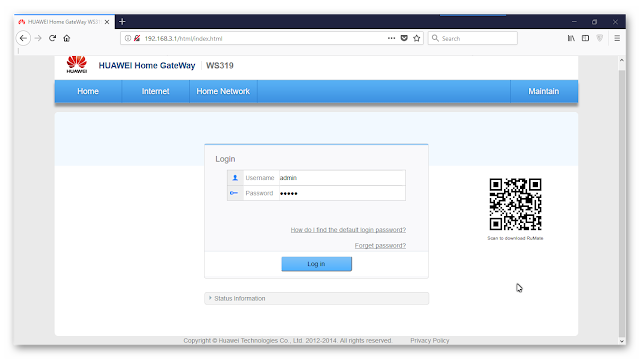Viewport: 640px width, 362px height.
Task: Open the Home navigation tab
Action: 88,91
